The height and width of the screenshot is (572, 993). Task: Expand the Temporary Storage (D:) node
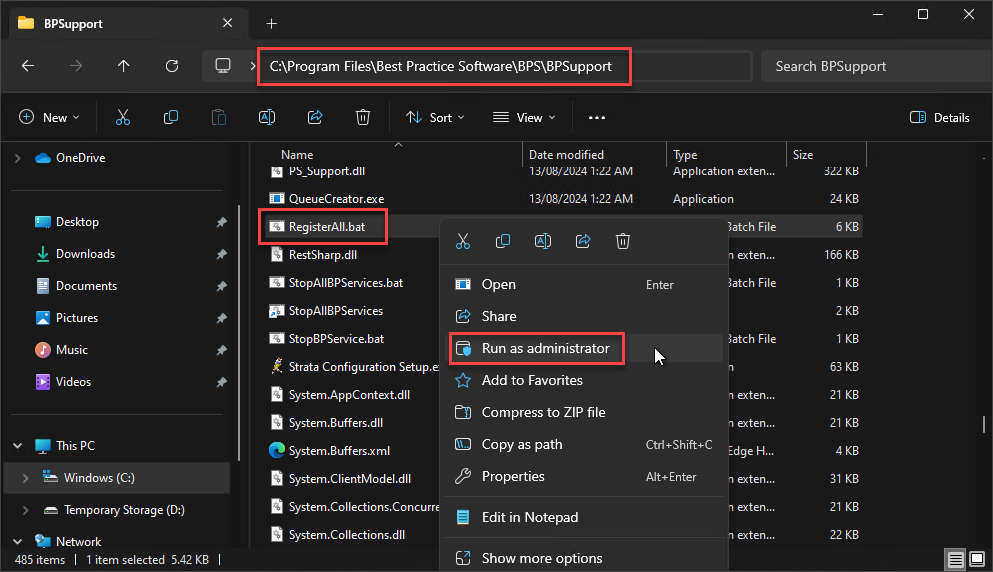coord(25,510)
